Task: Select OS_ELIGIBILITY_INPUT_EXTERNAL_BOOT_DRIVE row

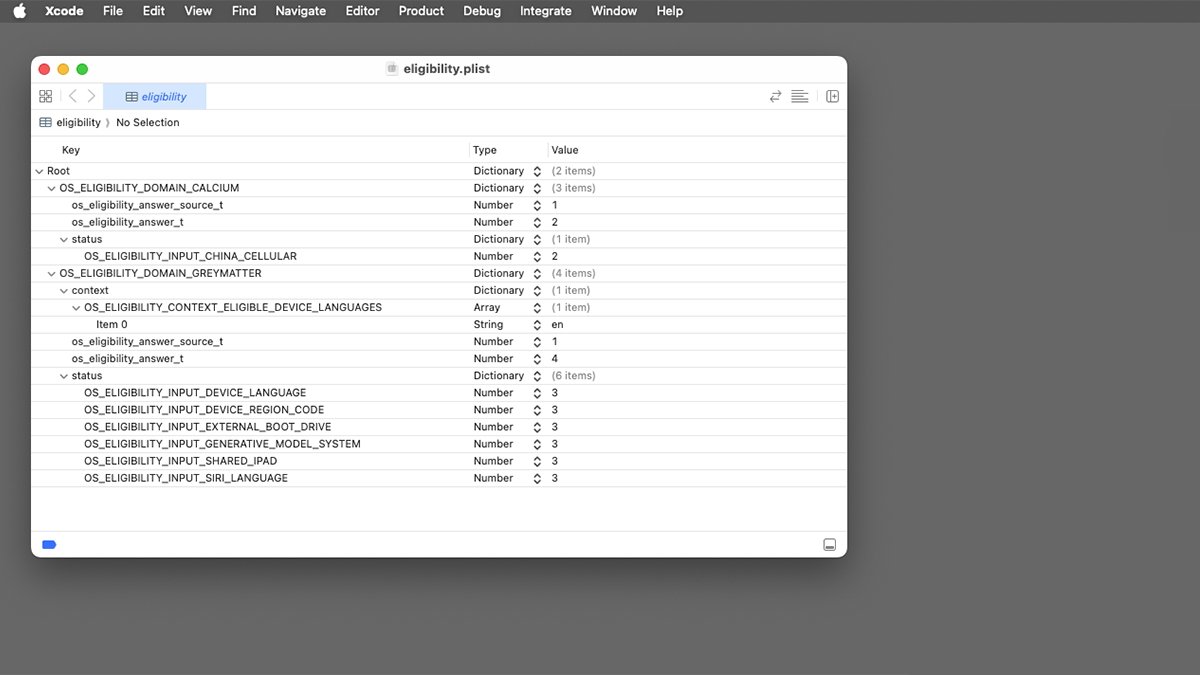Action: (439, 427)
